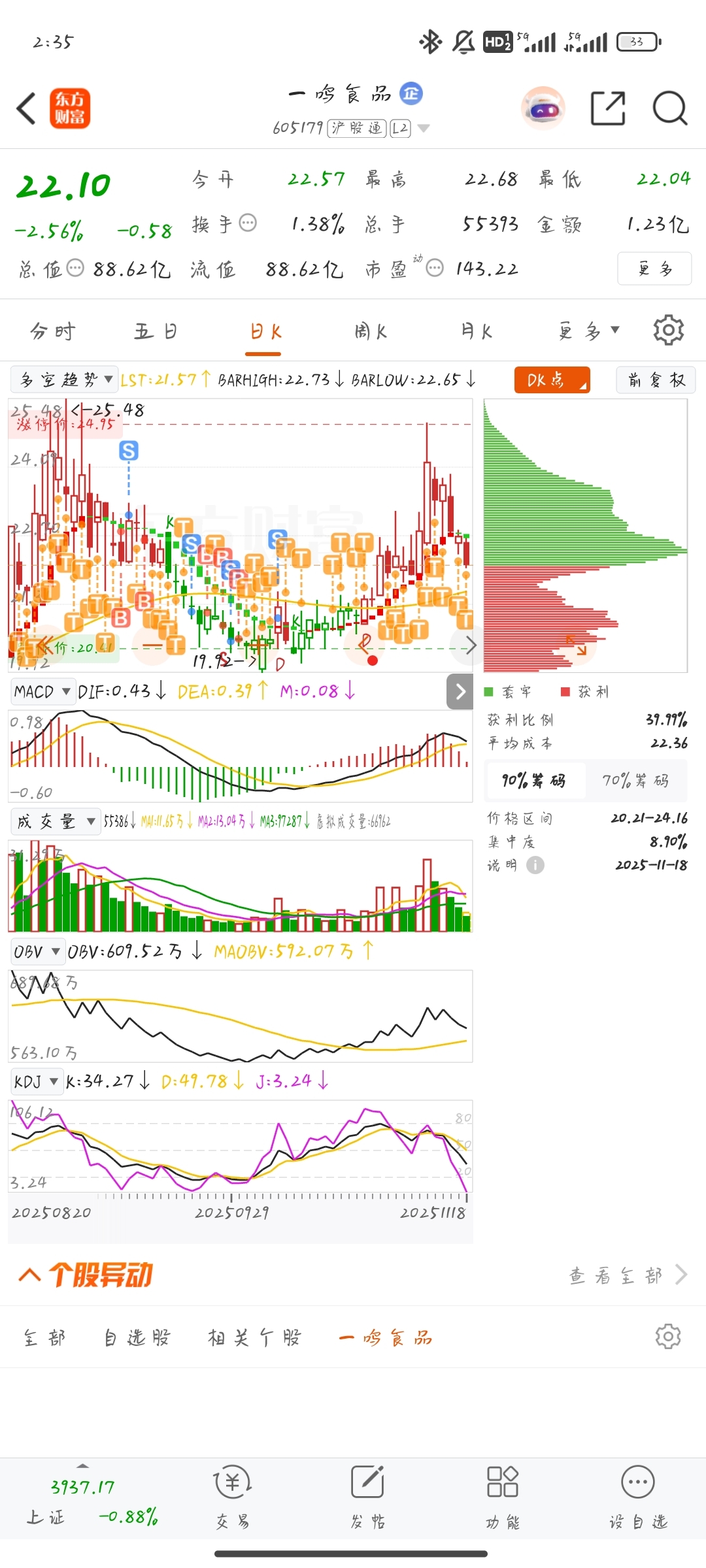
Task: Toggle the DK点 indicator button
Action: coord(552,380)
